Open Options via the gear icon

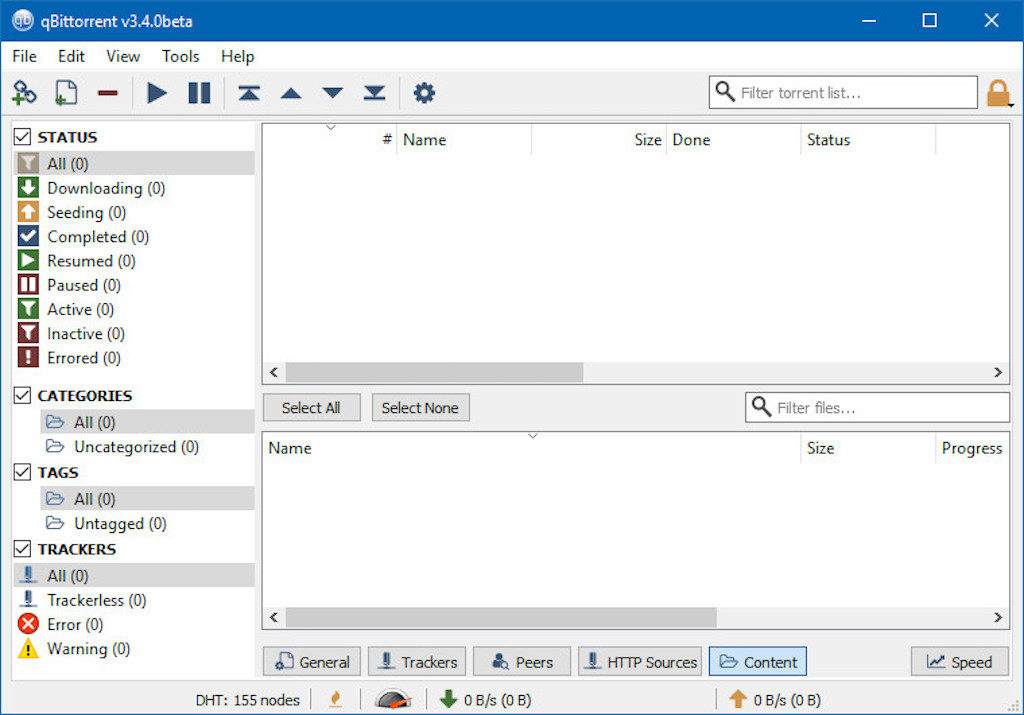tap(424, 93)
